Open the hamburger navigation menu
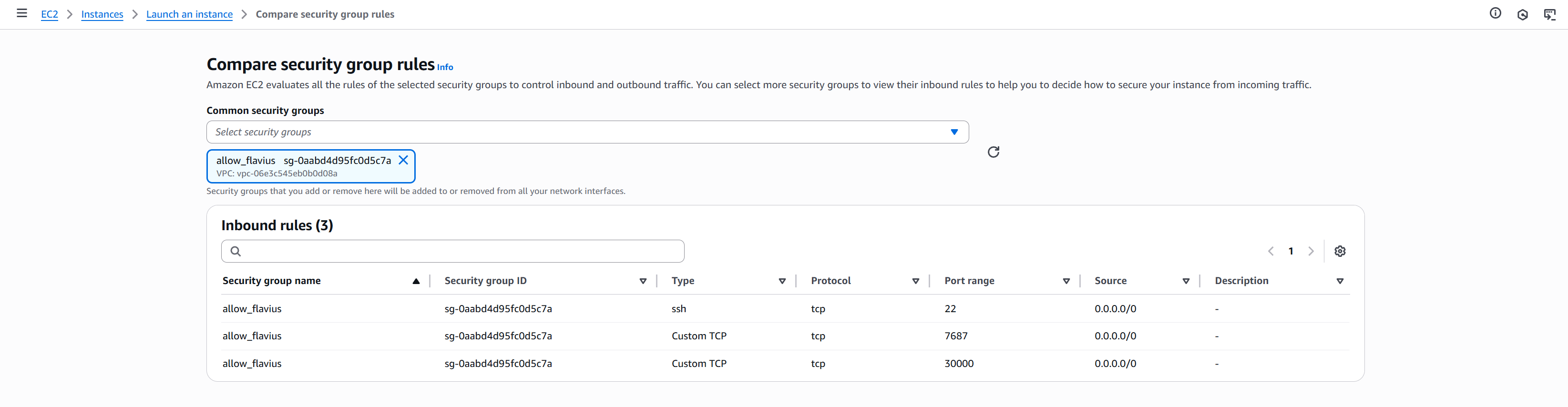This screenshot has height=407, width=1568. pos(22,13)
